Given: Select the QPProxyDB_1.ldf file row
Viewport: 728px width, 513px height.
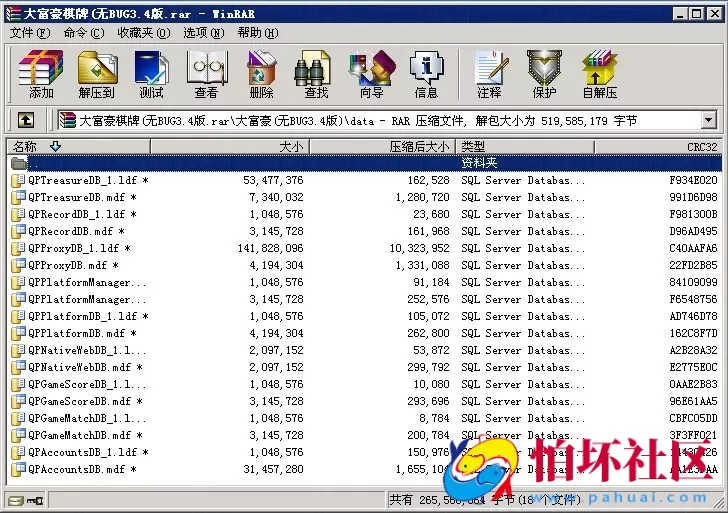Looking at the screenshot, I should (364, 248).
